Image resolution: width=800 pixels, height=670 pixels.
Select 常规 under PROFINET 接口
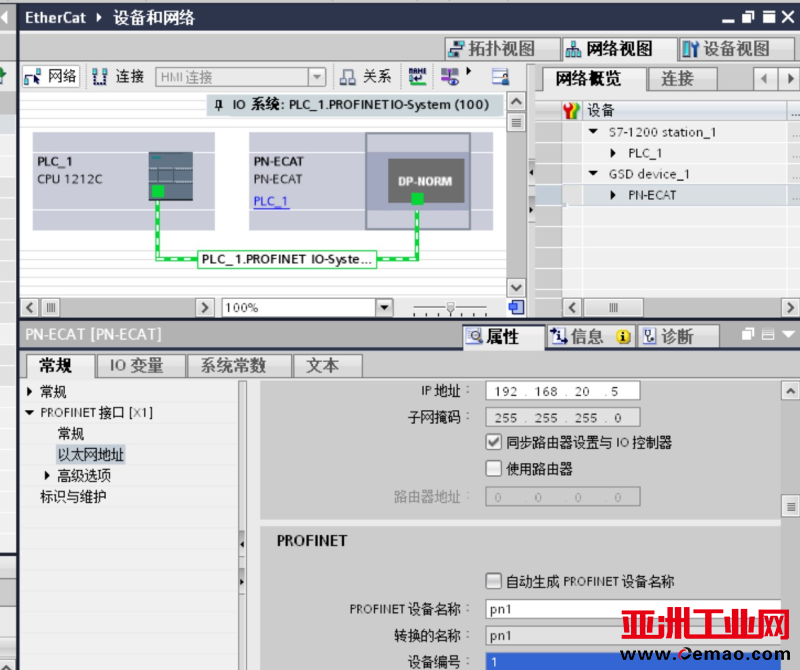coord(71,434)
